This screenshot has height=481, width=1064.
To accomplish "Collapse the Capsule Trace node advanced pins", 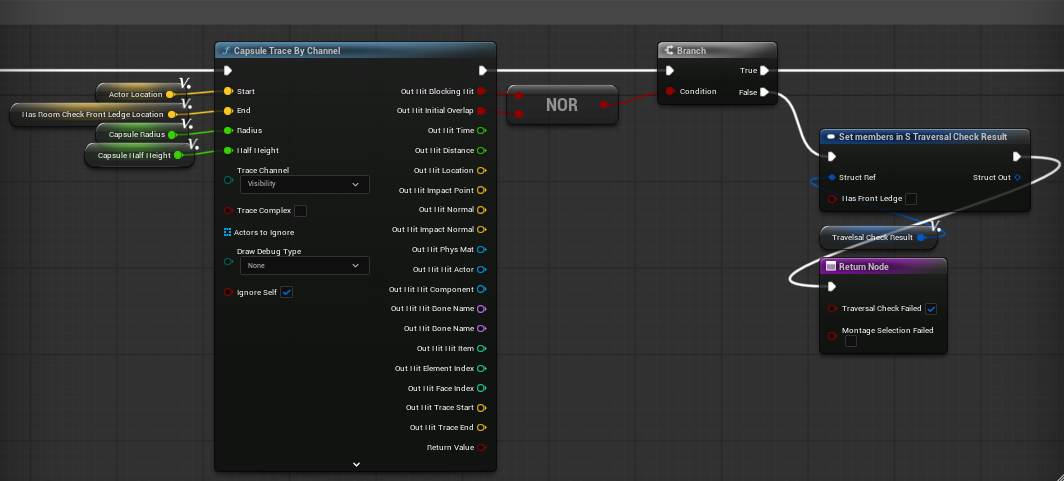I will [356, 465].
